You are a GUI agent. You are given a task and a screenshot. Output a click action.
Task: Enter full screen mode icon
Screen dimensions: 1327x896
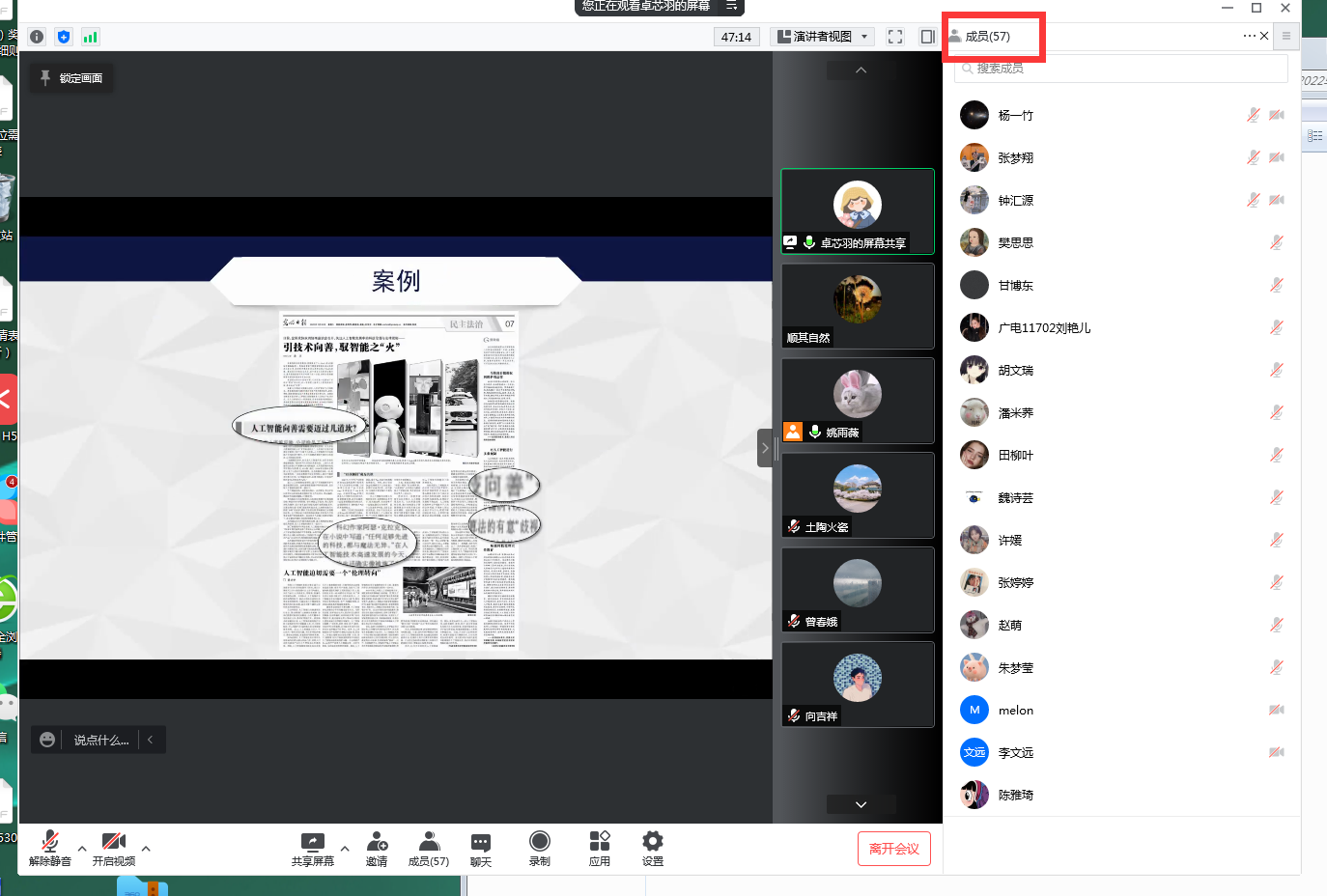pyautogui.click(x=895, y=37)
